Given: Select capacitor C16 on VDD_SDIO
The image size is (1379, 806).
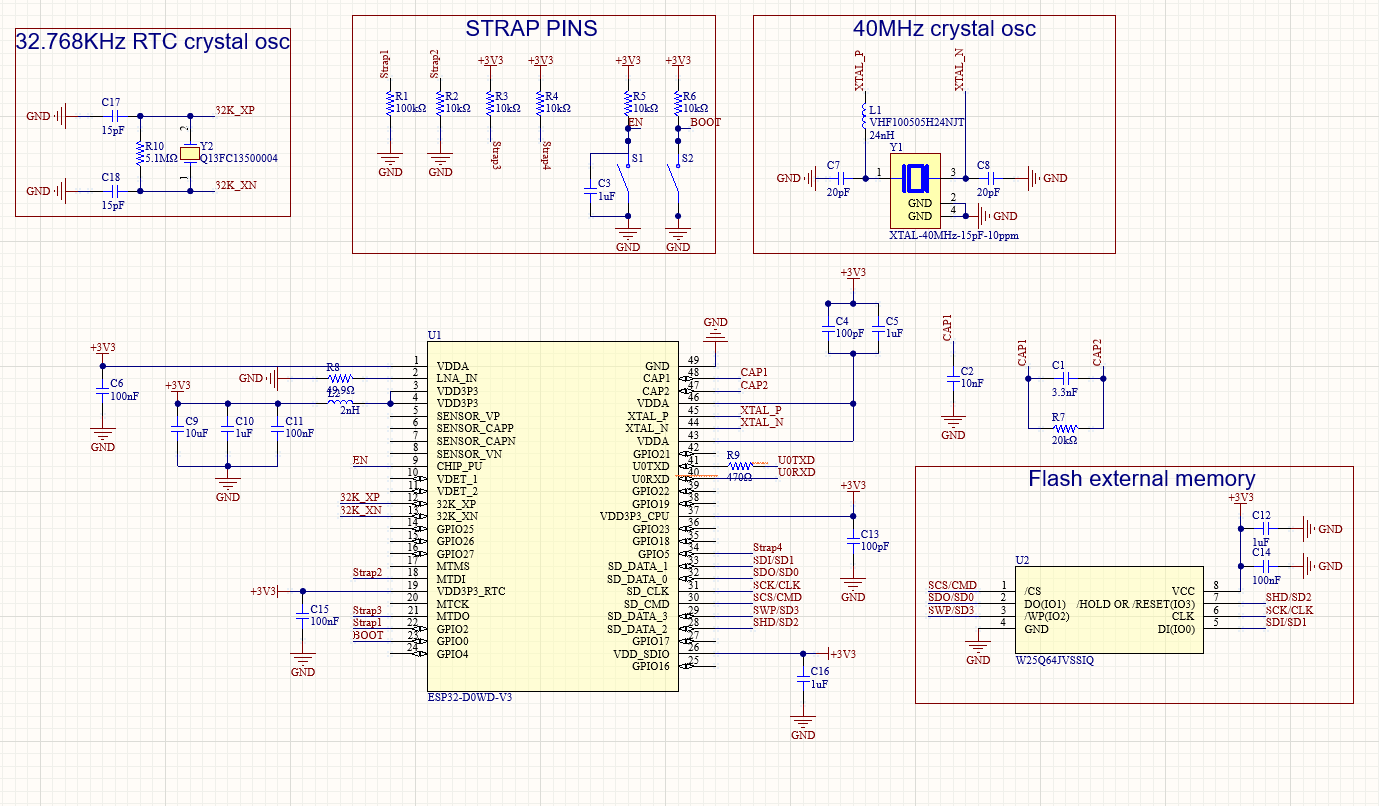Looking at the screenshot, I should tap(802, 678).
